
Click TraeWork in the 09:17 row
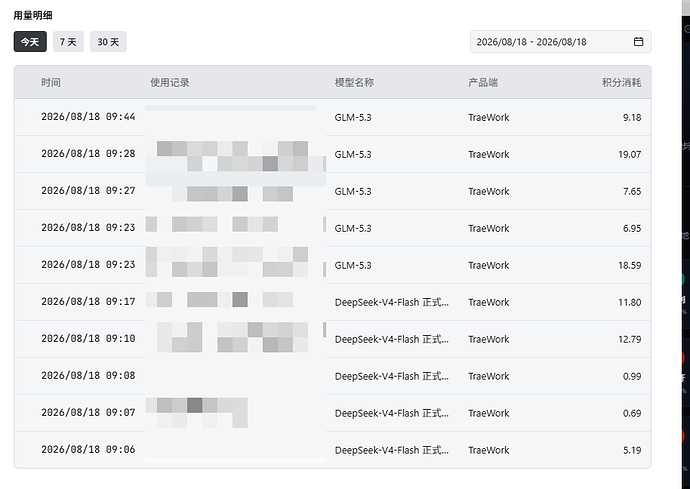(x=488, y=302)
